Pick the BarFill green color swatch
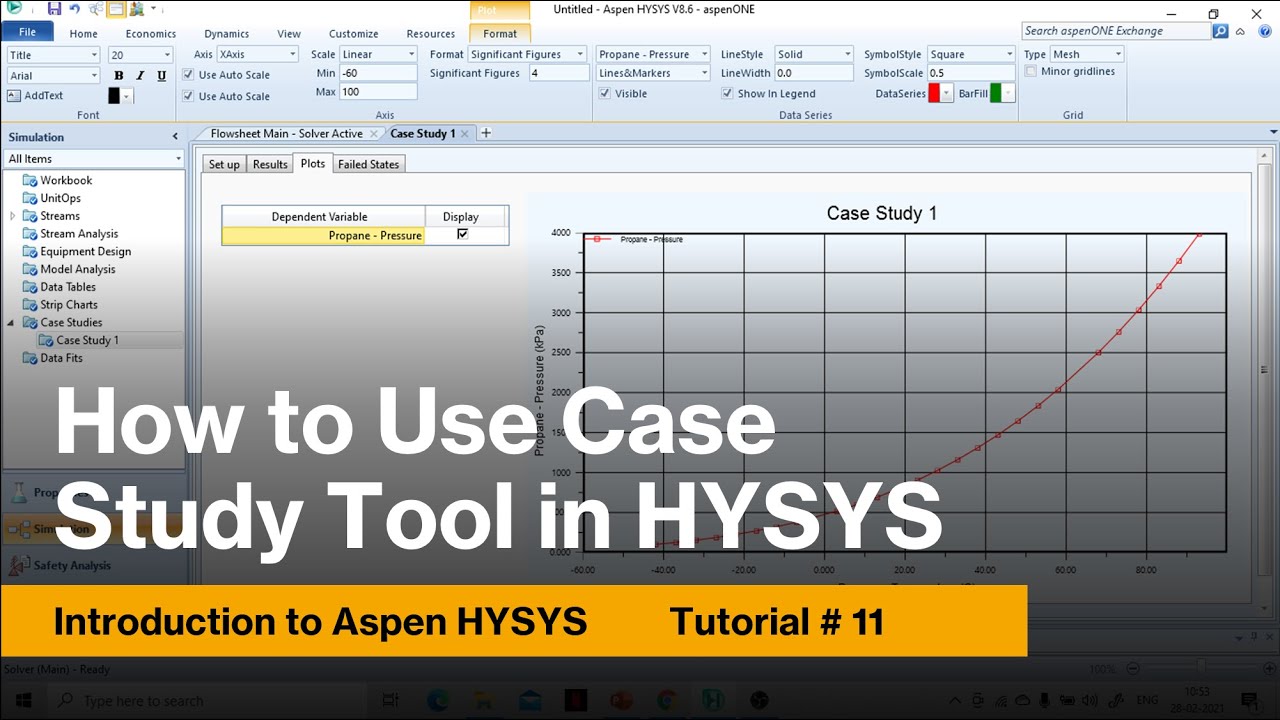 coord(996,94)
